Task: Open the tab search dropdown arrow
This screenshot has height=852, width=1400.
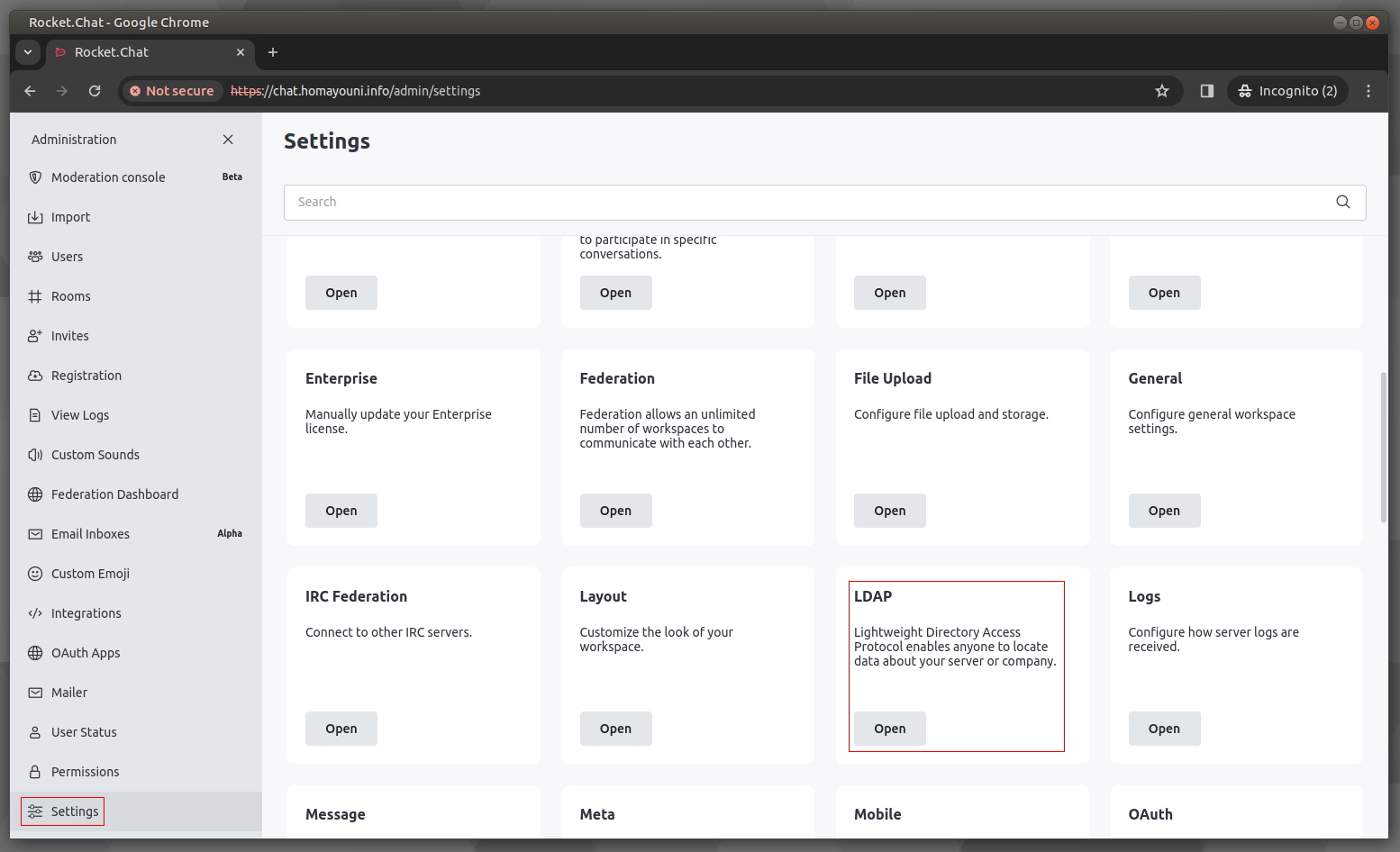Action: point(28,52)
